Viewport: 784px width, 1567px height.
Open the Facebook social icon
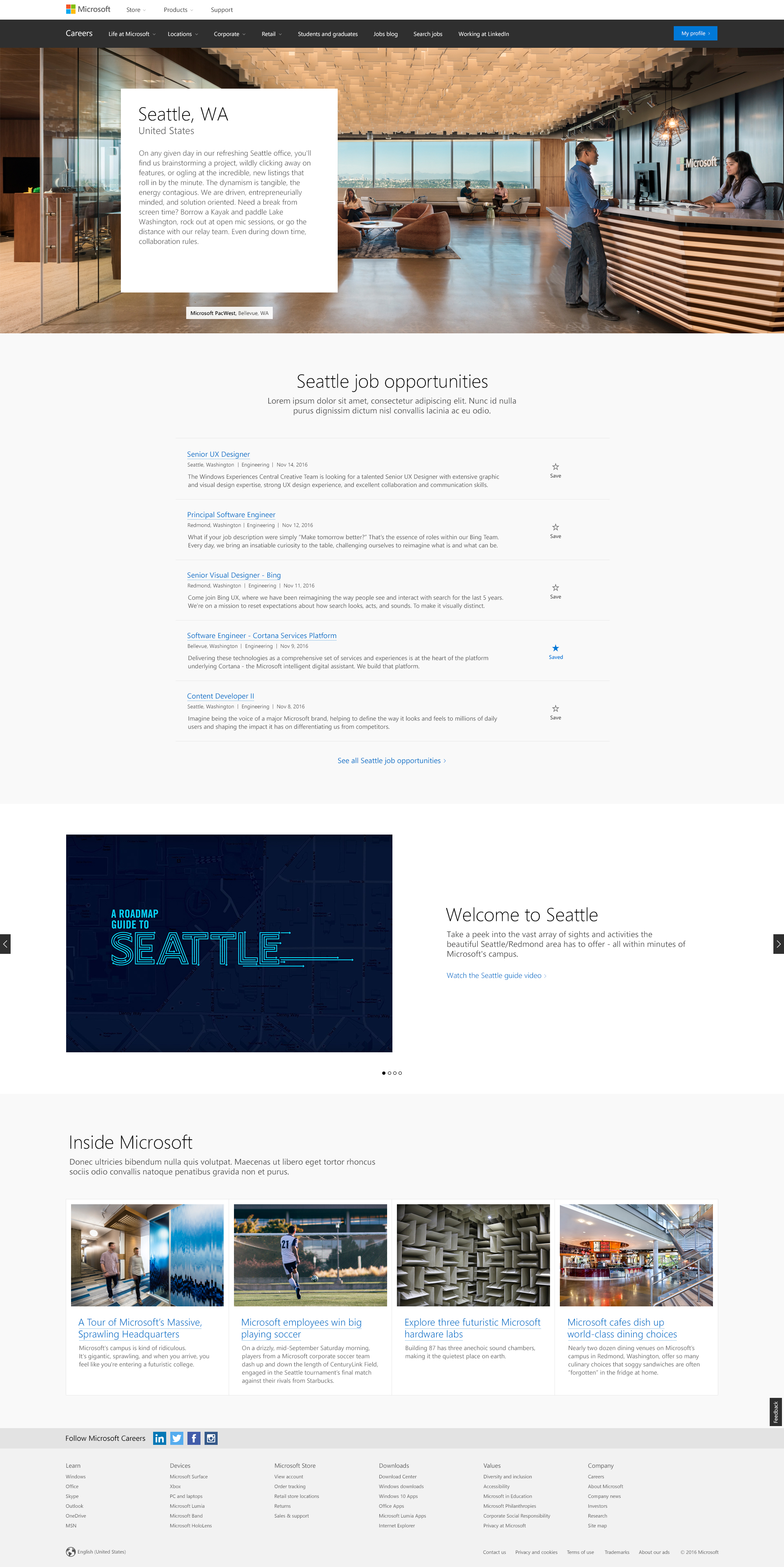click(x=194, y=1438)
